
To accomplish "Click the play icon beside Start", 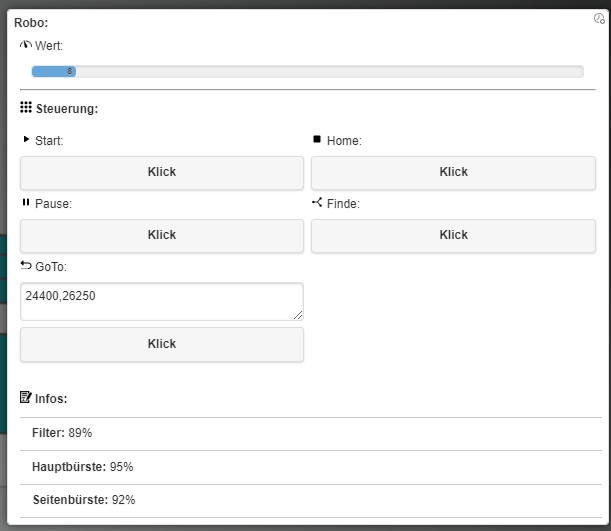I will [26, 140].
